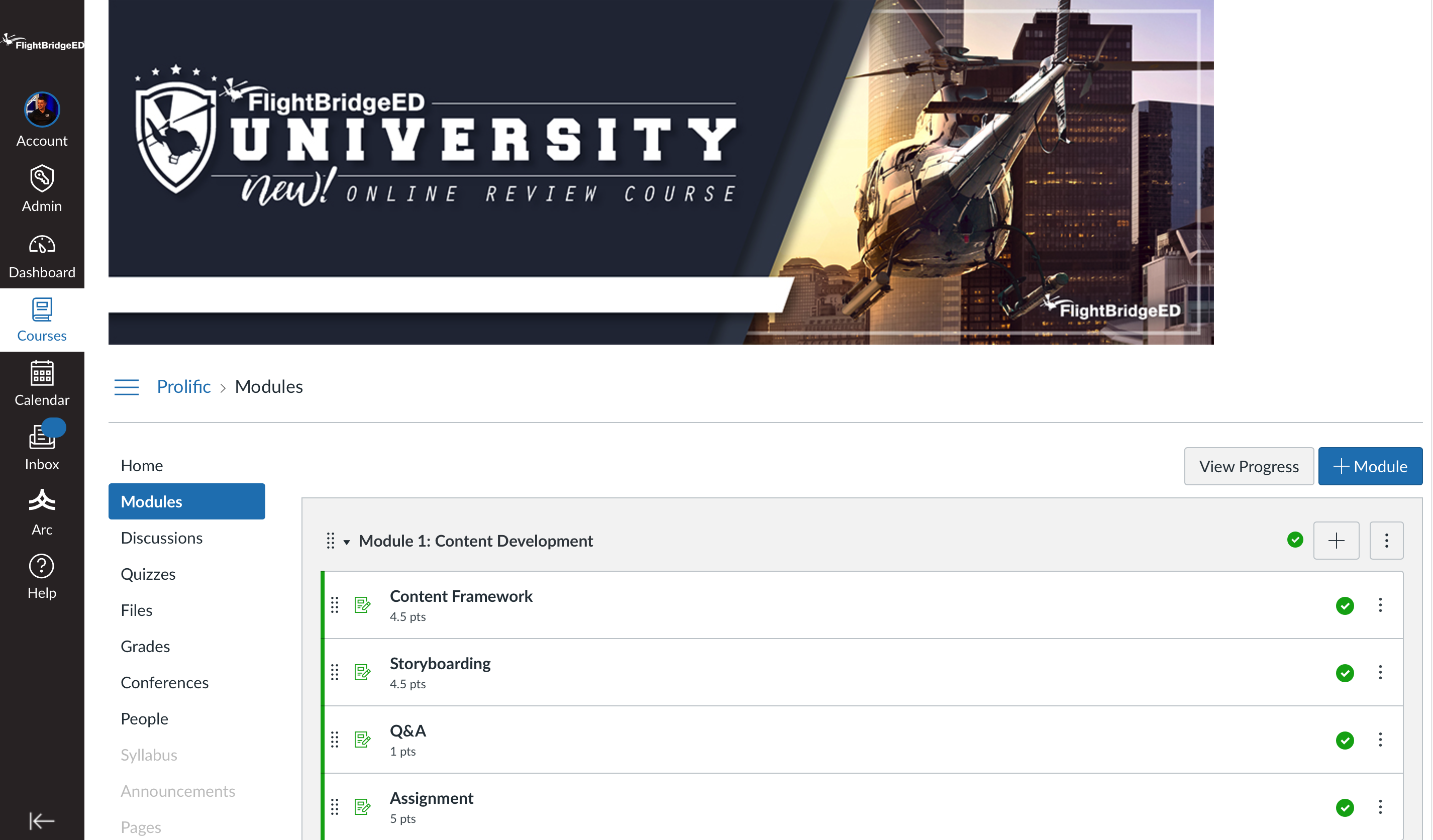The width and height of the screenshot is (1433, 840).
Task: Toggle Q&A published checkmark
Action: coord(1345,741)
